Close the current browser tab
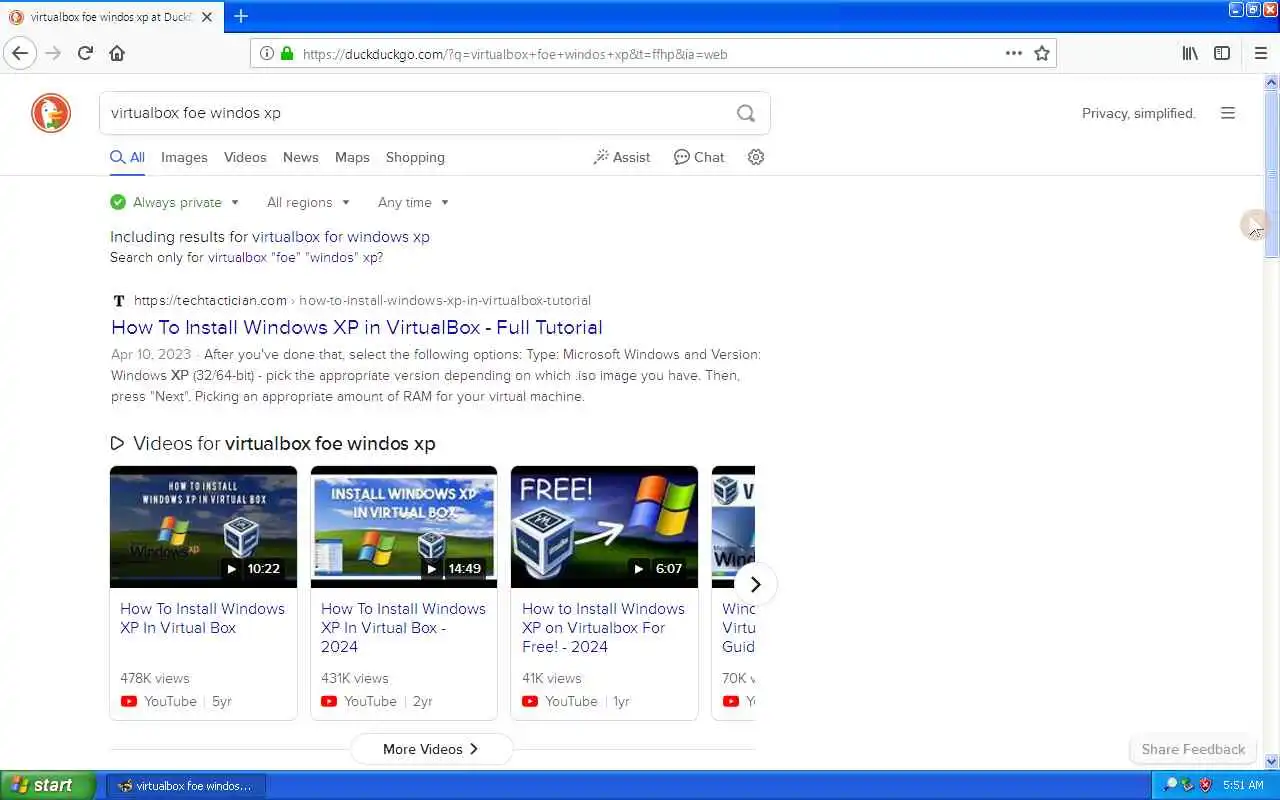Screen dimensions: 1280x800 (x=207, y=17)
